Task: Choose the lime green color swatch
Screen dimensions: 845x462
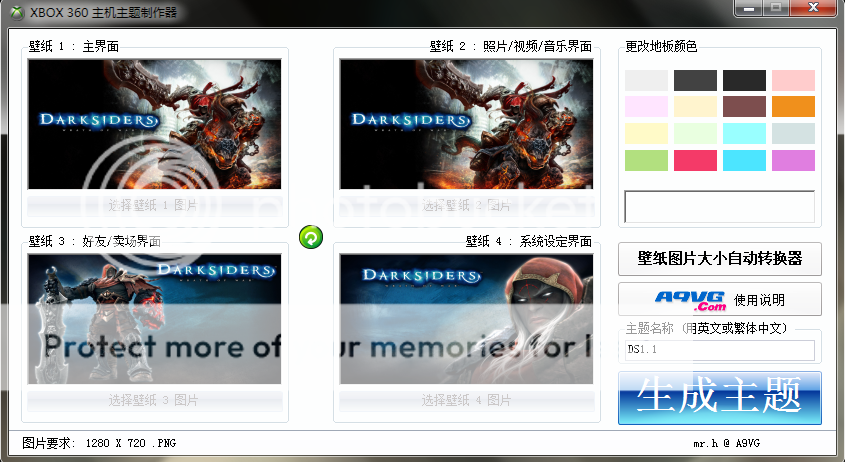Action: (x=646, y=160)
